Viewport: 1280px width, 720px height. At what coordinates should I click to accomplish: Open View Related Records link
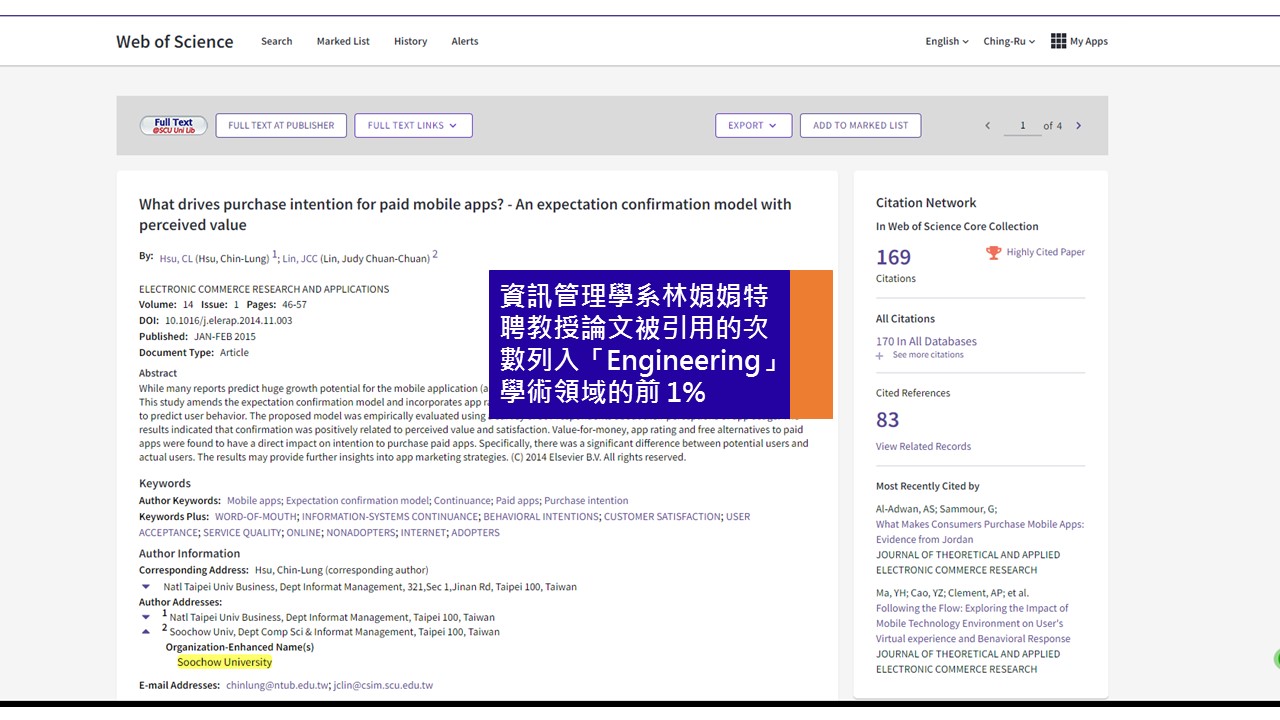[923, 446]
